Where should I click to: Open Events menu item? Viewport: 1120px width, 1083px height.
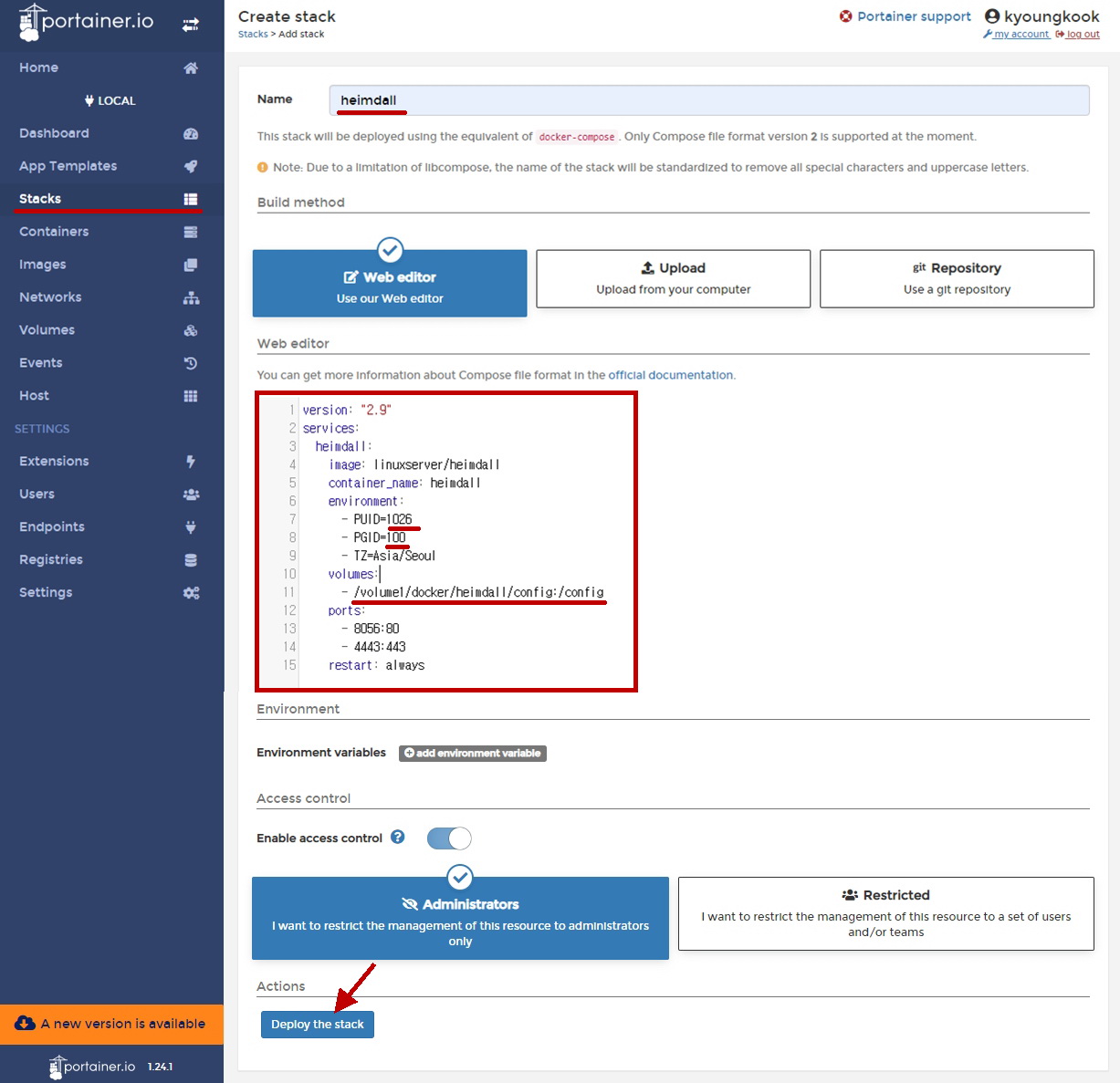pyautogui.click(x=111, y=363)
